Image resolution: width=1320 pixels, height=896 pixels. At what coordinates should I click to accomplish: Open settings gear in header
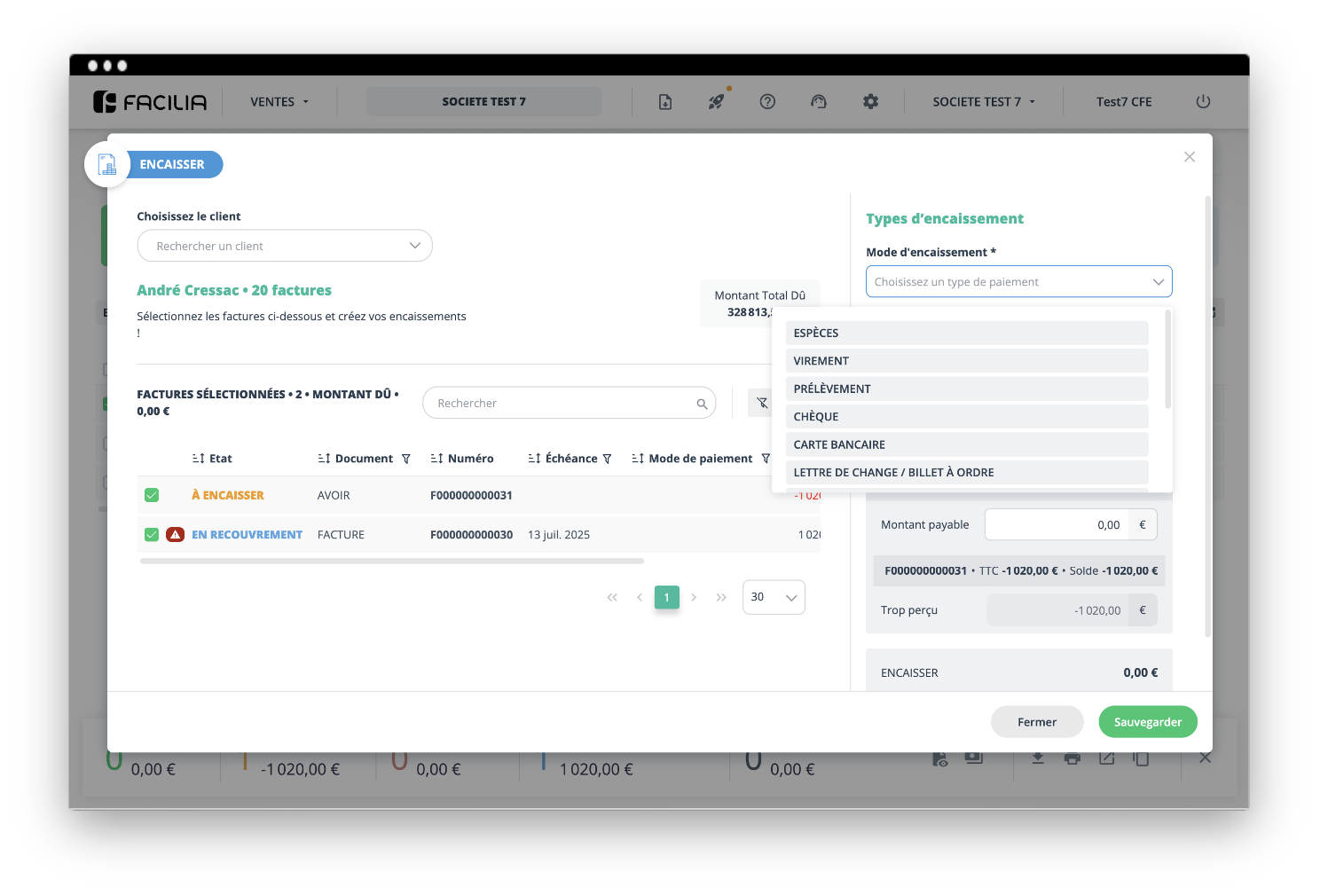tap(870, 102)
